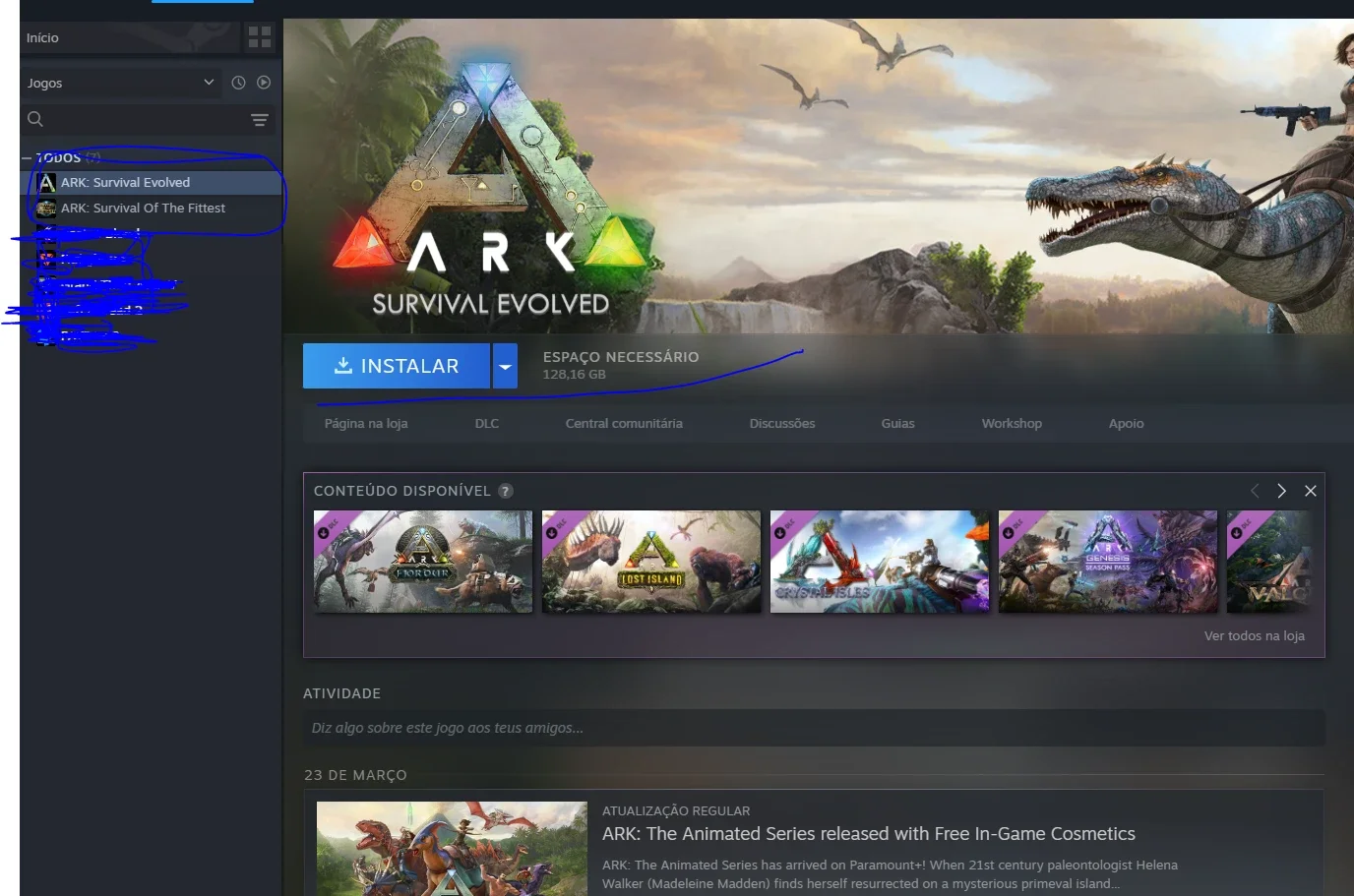Click the library search magnifier icon
Viewport: 1354px width, 896px height.
[35, 119]
